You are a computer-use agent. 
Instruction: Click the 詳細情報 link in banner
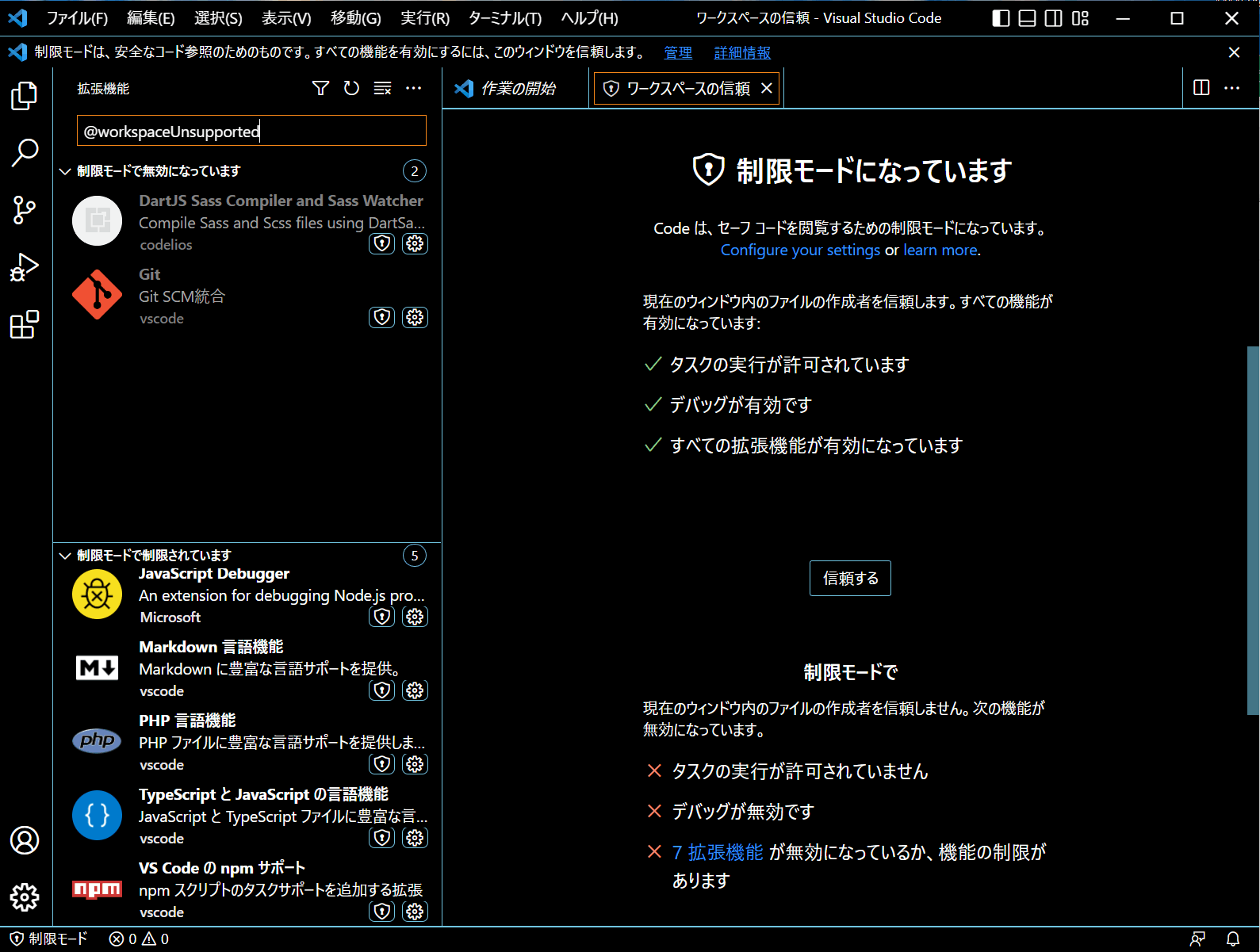pyautogui.click(x=742, y=52)
